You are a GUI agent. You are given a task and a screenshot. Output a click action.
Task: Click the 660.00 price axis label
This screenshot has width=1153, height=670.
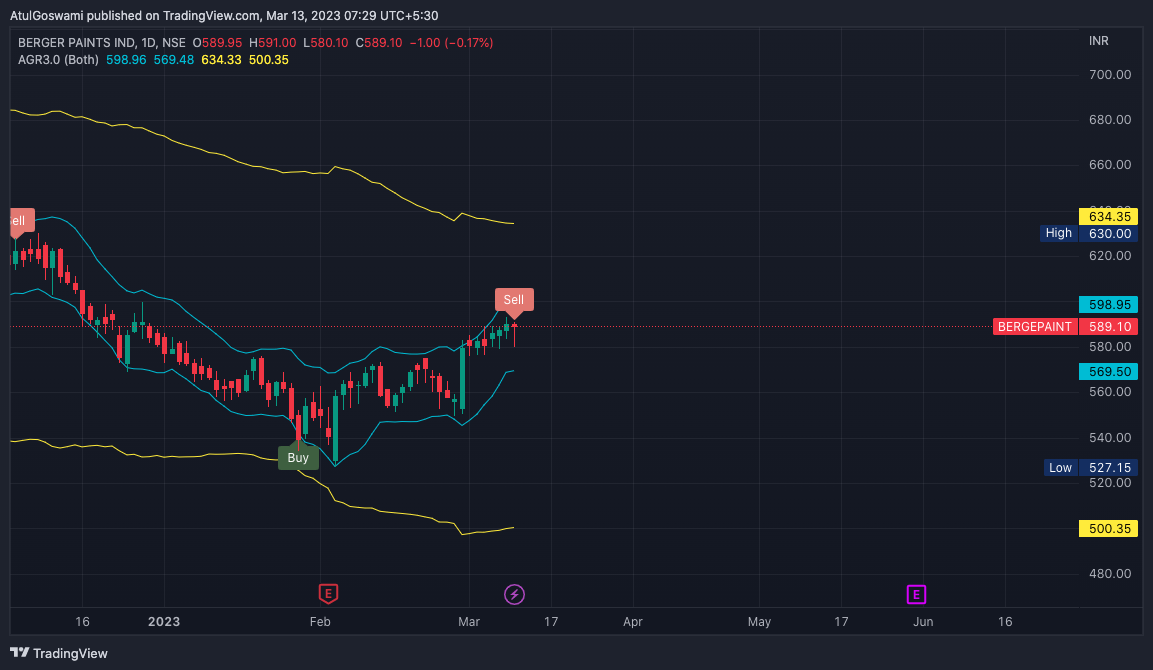[x=1110, y=165]
